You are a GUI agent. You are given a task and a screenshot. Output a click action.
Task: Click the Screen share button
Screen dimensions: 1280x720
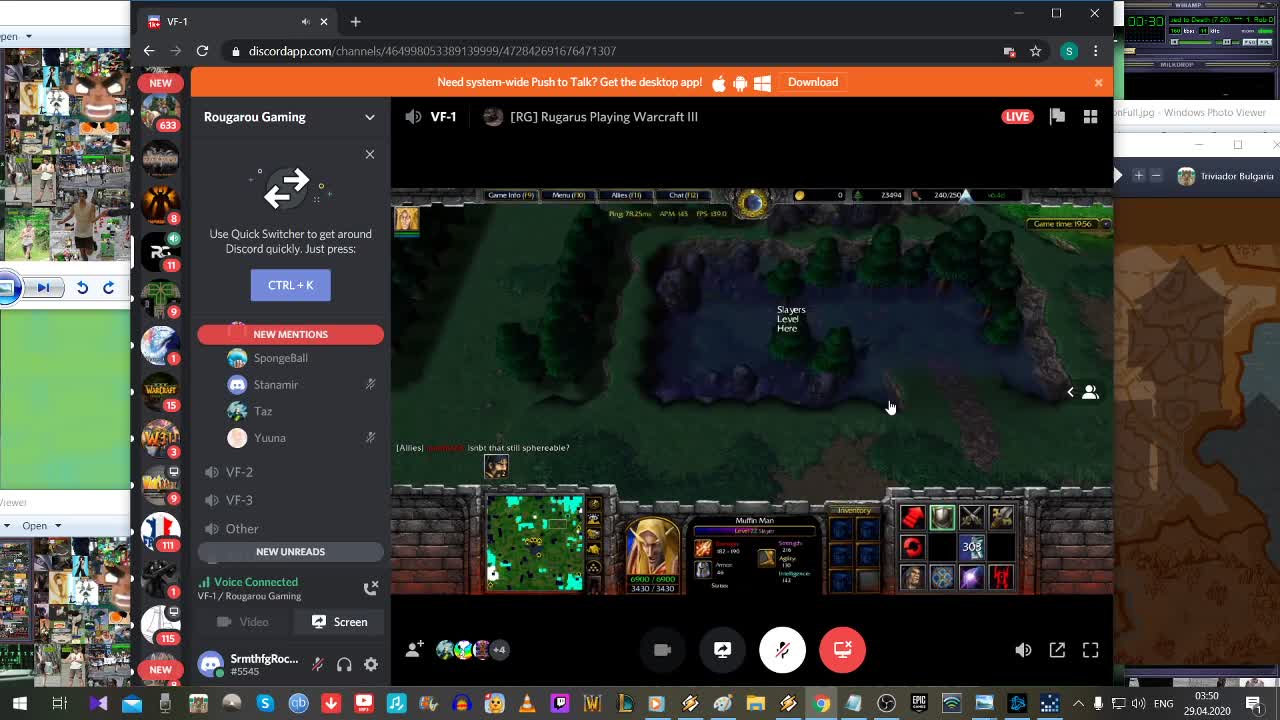click(x=339, y=622)
